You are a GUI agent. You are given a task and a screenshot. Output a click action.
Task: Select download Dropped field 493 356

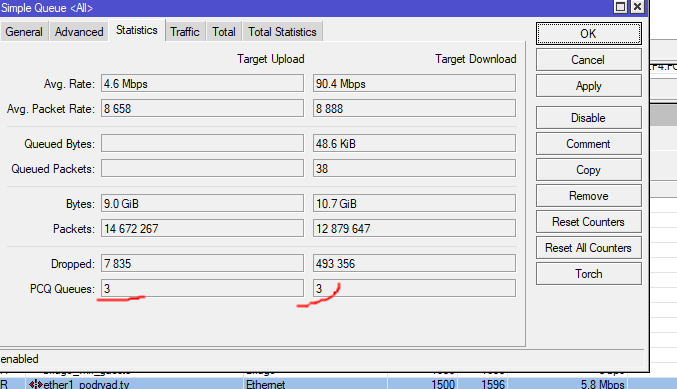[414, 263]
